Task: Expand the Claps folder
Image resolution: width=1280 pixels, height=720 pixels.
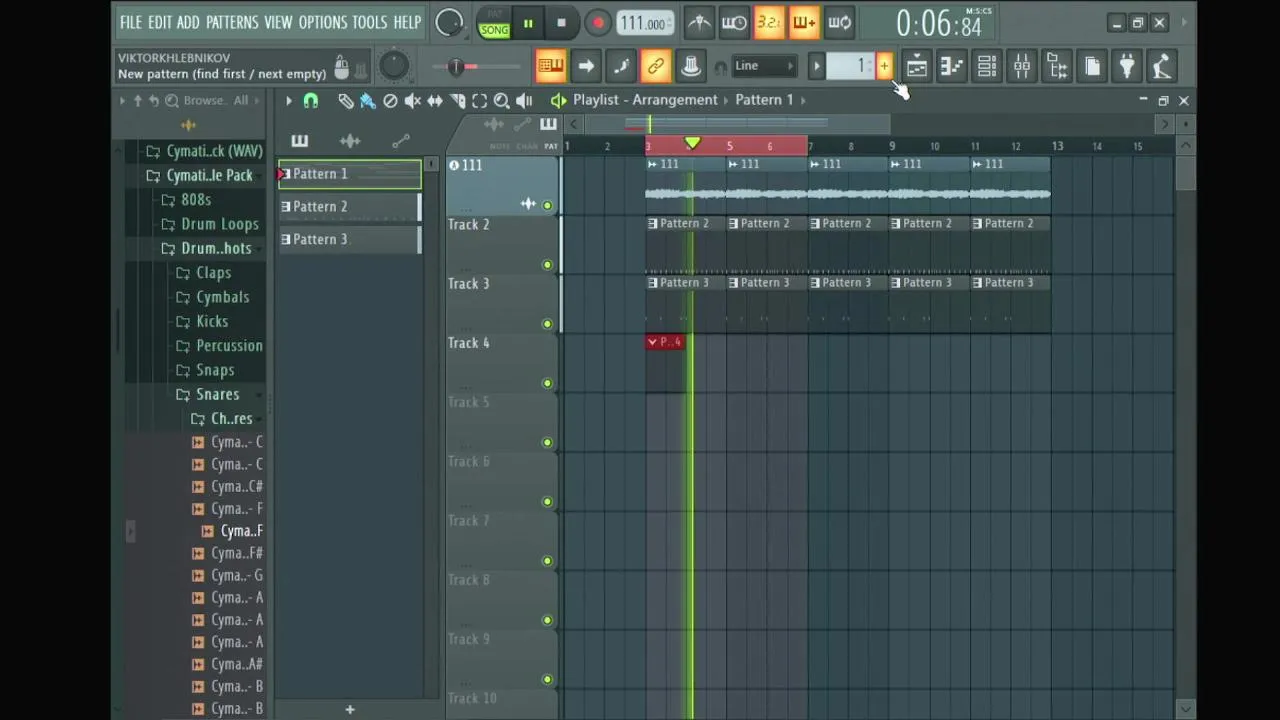Action: click(213, 273)
